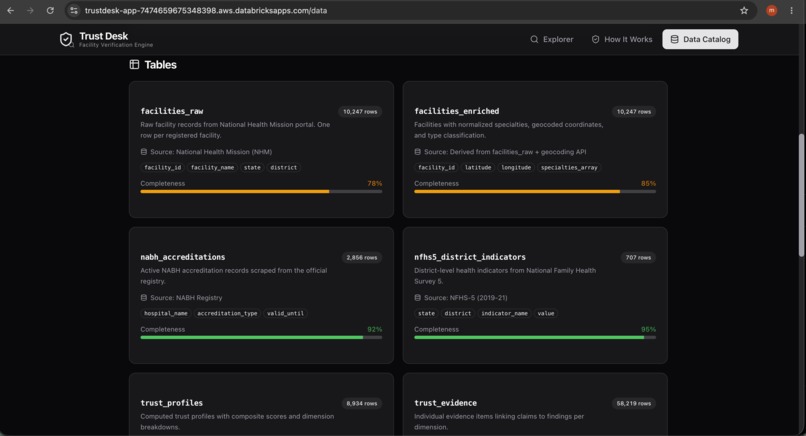Click the specialties_array column tag

[x=569, y=168]
